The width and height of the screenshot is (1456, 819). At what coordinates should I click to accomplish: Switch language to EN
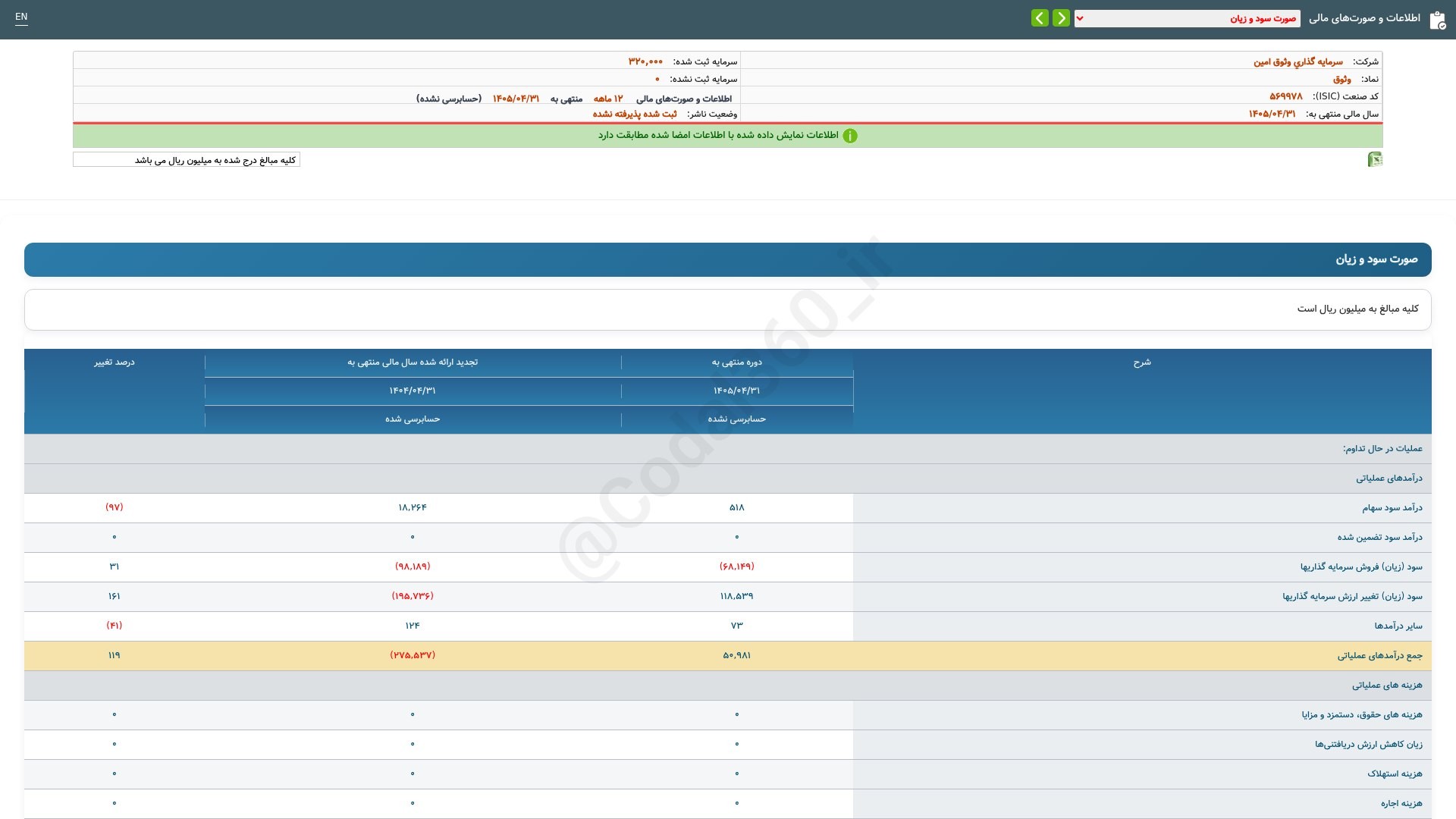tap(21, 17)
